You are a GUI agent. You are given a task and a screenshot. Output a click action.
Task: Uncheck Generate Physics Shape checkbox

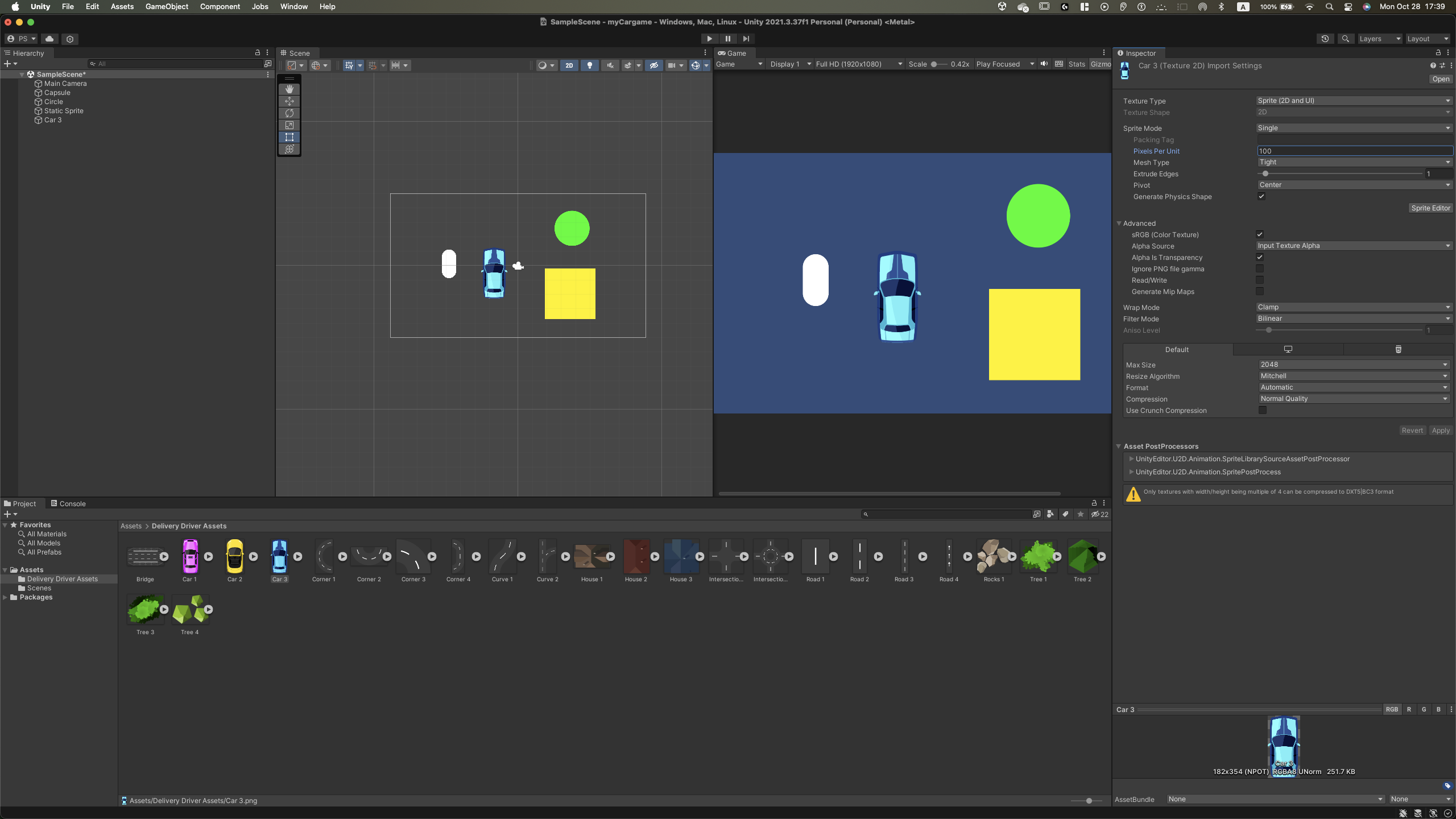pos(1261,197)
